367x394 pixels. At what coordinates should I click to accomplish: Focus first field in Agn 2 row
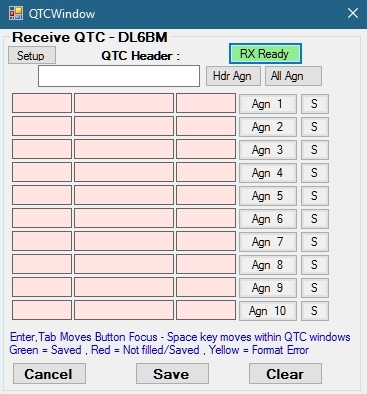click(x=42, y=126)
